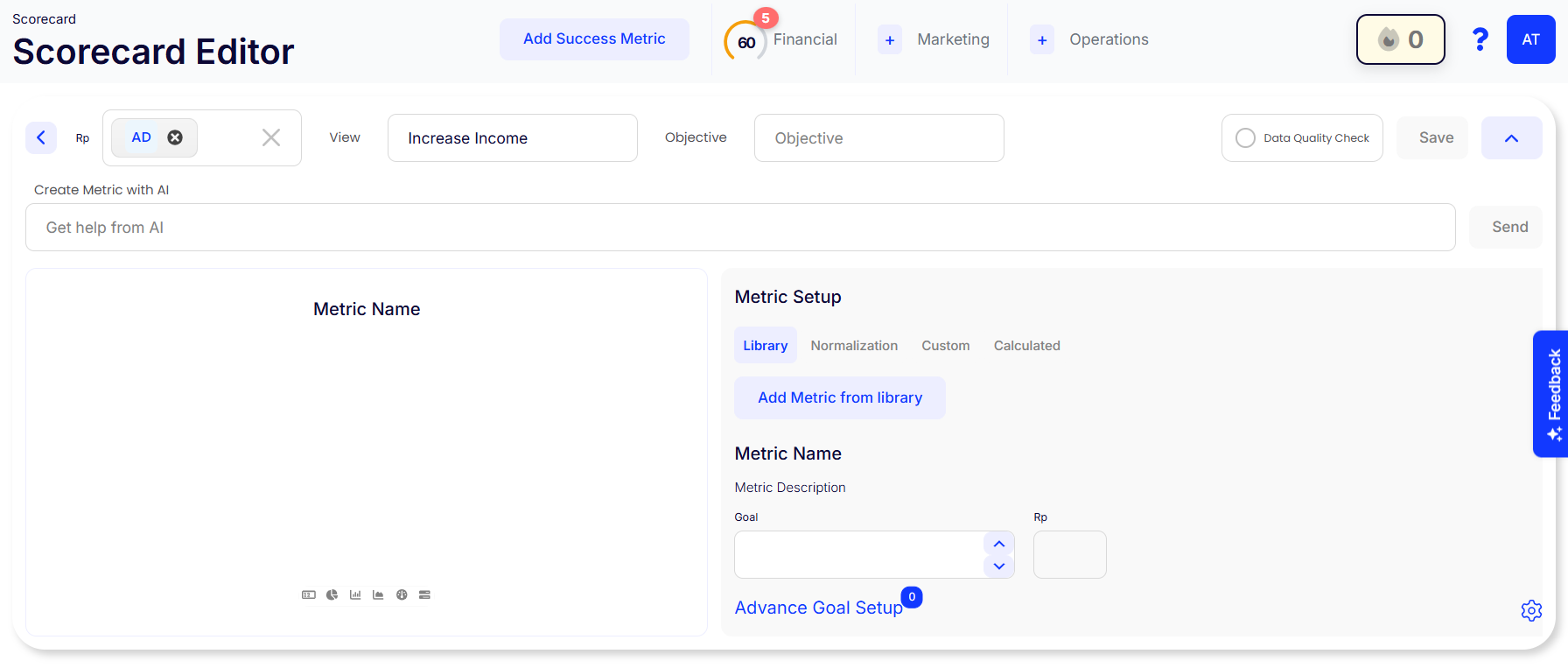The image size is (1568, 668).
Task: Select the gauge visualization icon
Action: [x=402, y=595]
